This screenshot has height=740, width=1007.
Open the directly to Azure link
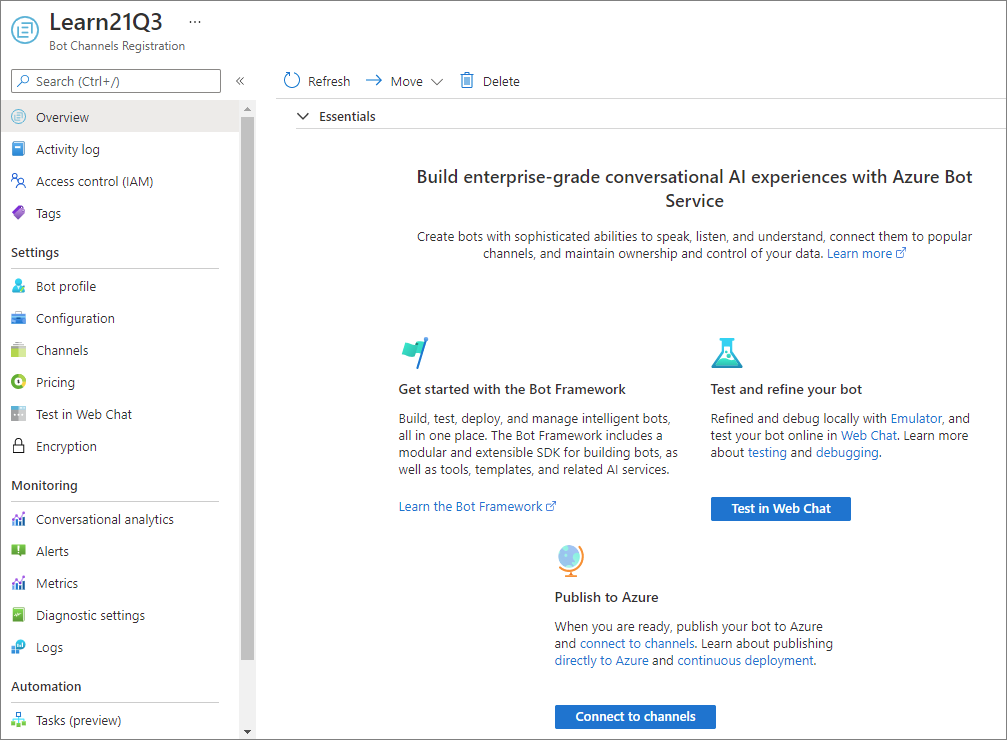point(602,660)
